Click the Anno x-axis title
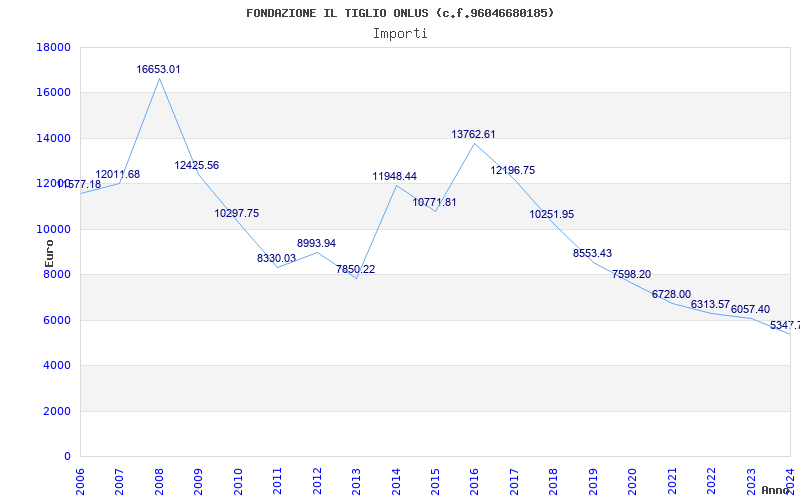The image size is (800, 500). (776, 490)
